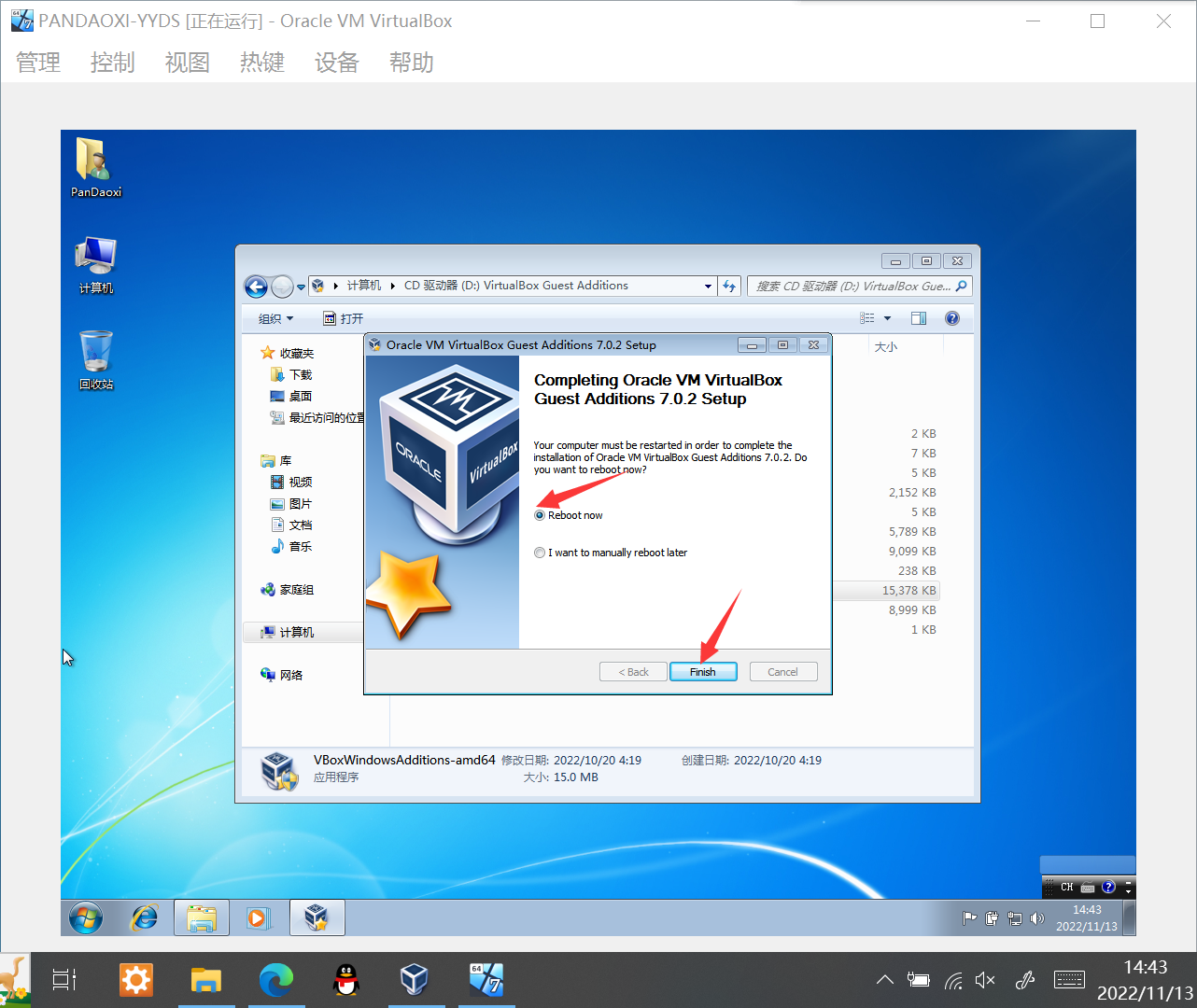Viewport: 1197px width, 1008px height.
Task: Open VirtualBox Manager on host taskbar
Action: click(x=414, y=980)
